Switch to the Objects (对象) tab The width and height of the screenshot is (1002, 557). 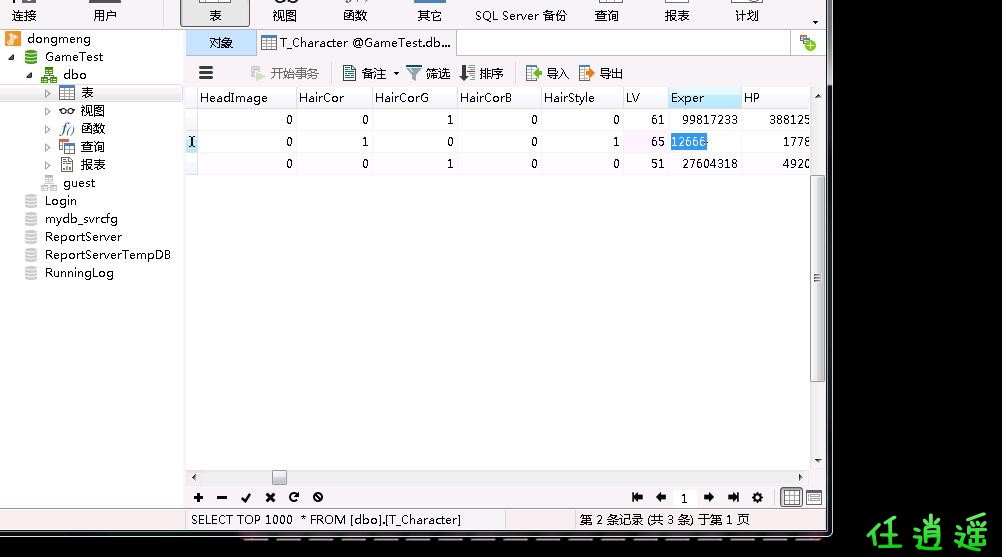coord(221,43)
